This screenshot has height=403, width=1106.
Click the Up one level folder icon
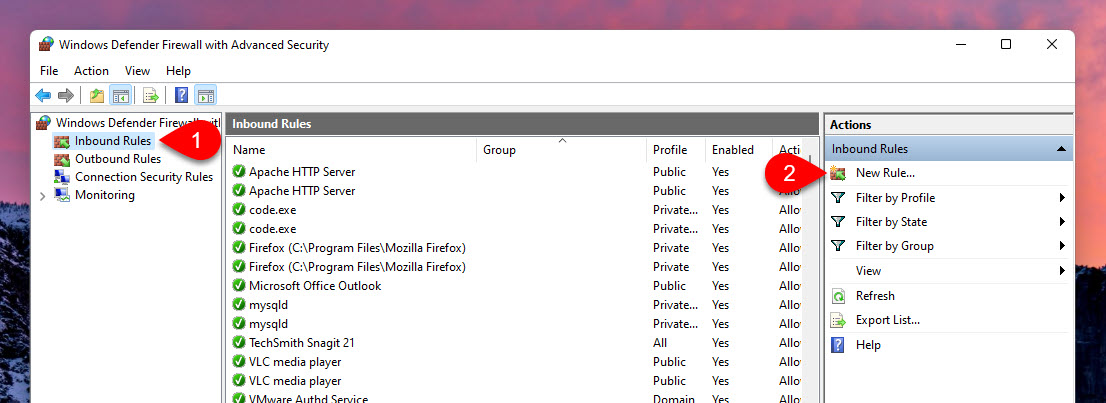pyautogui.click(x=96, y=96)
